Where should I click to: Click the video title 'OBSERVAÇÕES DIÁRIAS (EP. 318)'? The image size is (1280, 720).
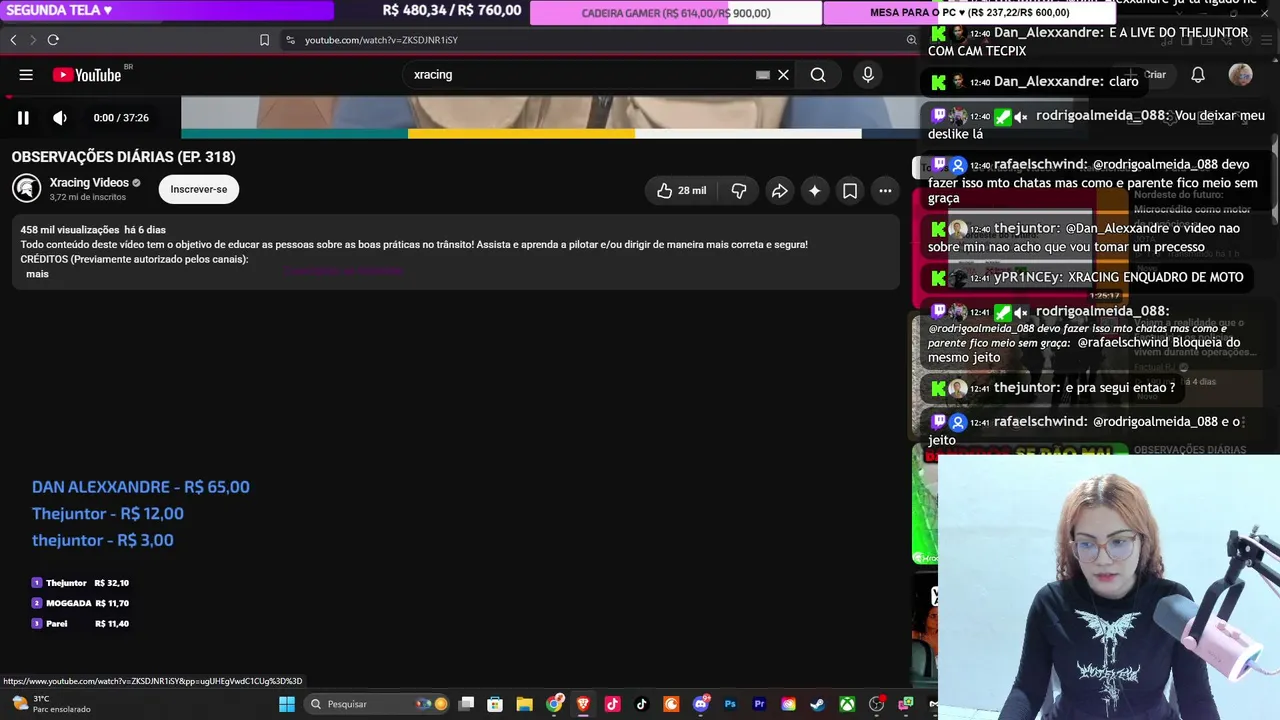(123, 157)
